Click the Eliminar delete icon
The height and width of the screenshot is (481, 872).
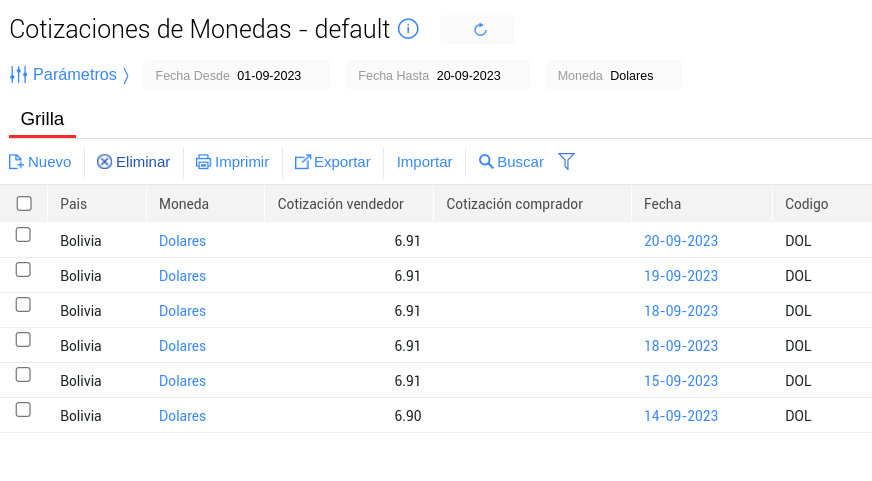104,162
